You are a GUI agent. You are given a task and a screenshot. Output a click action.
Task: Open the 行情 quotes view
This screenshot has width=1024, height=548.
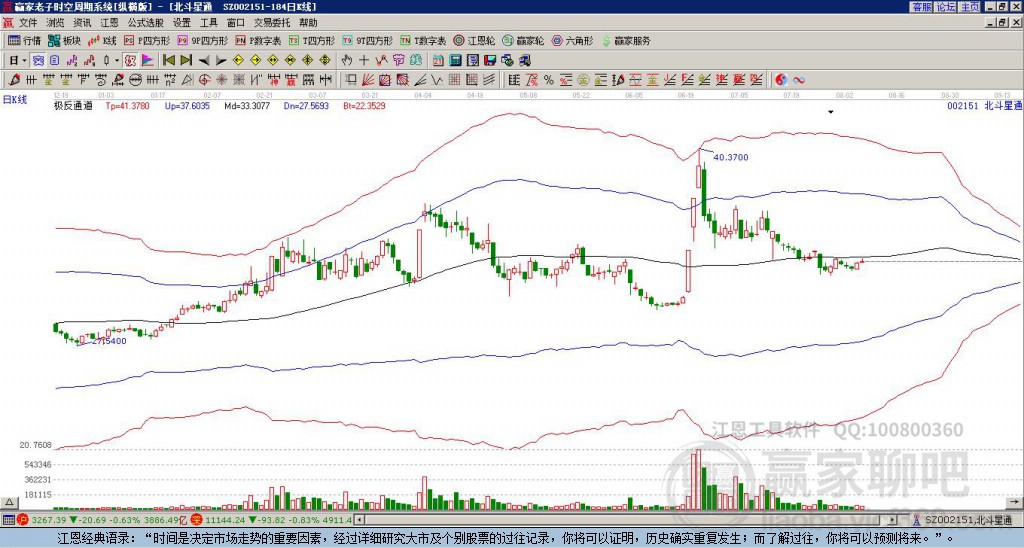[x=24, y=40]
